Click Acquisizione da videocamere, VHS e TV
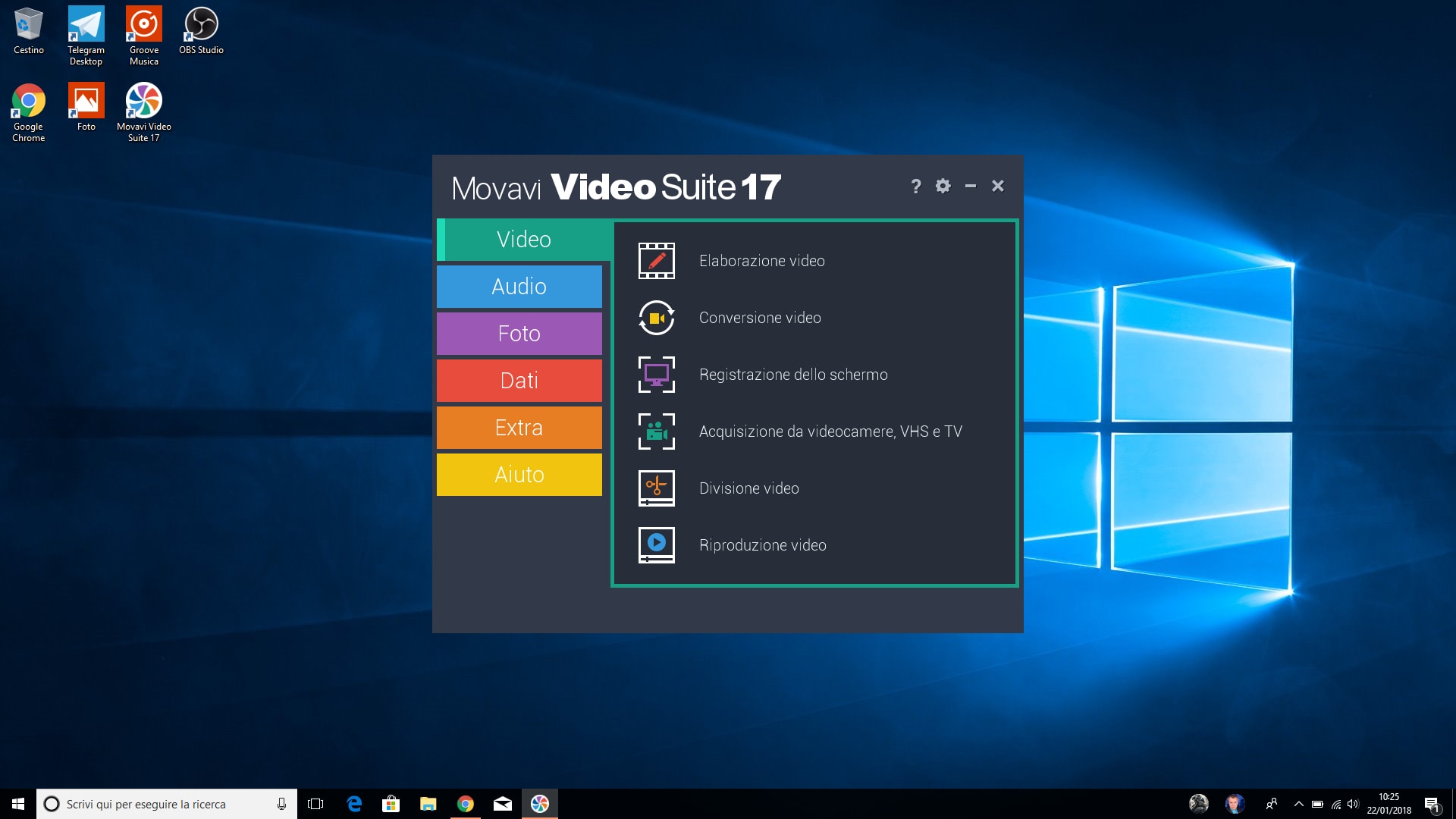This screenshot has width=1456, height=819. pos(830,431)
